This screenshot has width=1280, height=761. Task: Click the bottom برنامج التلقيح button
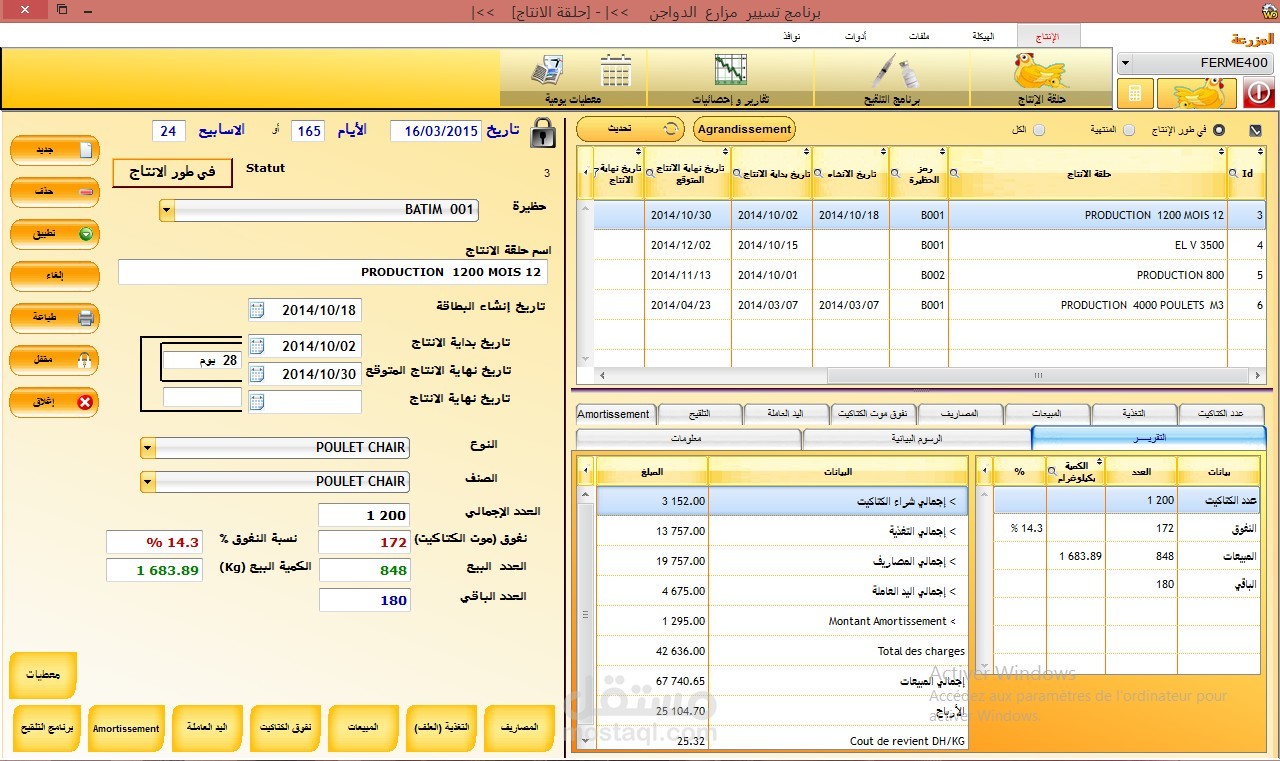point(47,728)
